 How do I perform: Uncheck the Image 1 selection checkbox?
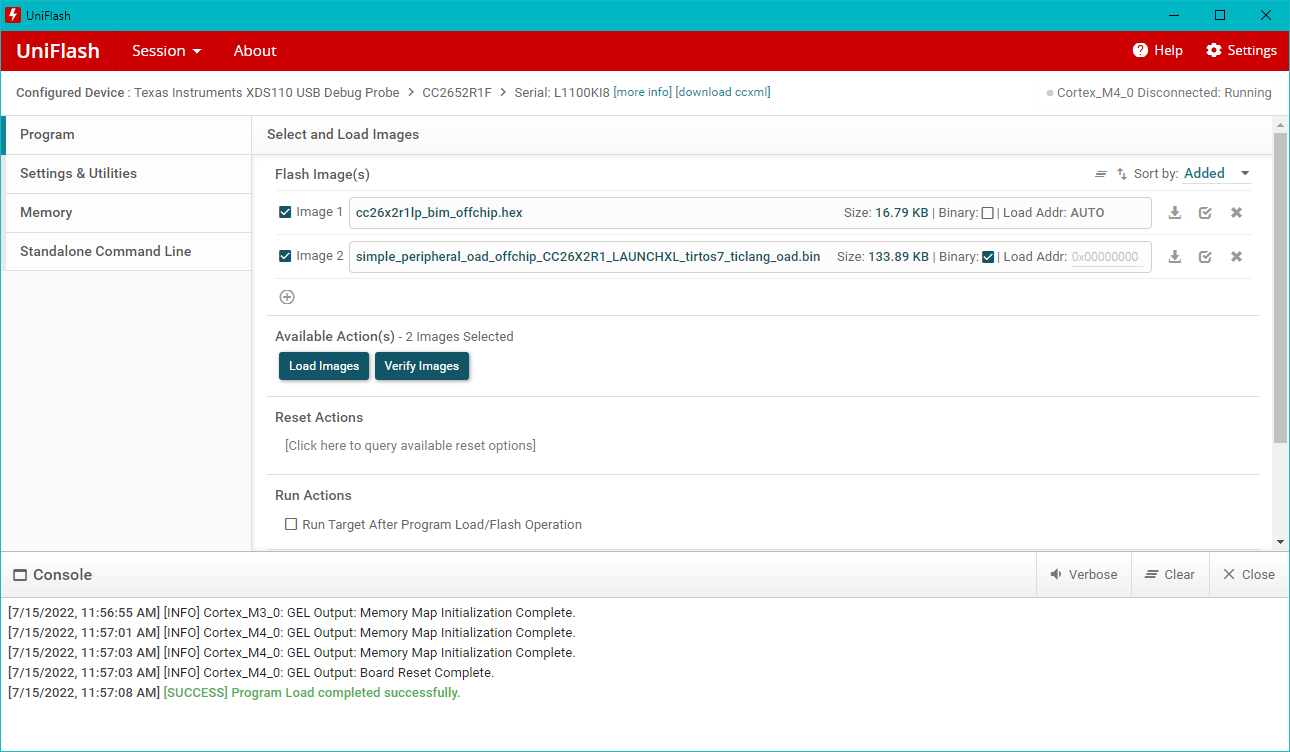[x=285, y=212]
